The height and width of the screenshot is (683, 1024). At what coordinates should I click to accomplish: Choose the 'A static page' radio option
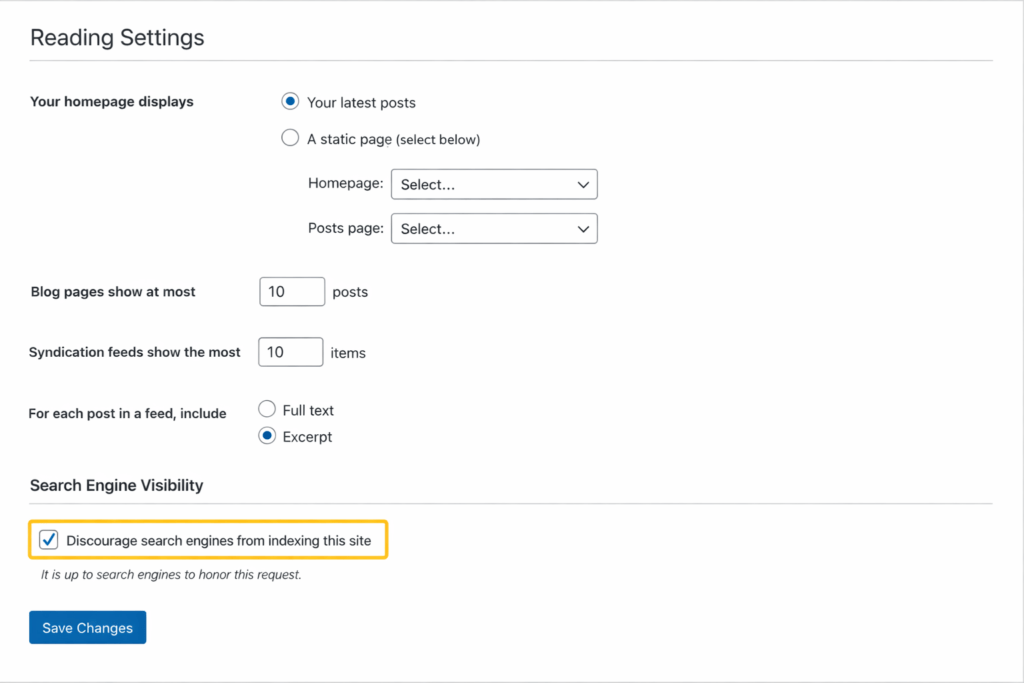(290, 139)
